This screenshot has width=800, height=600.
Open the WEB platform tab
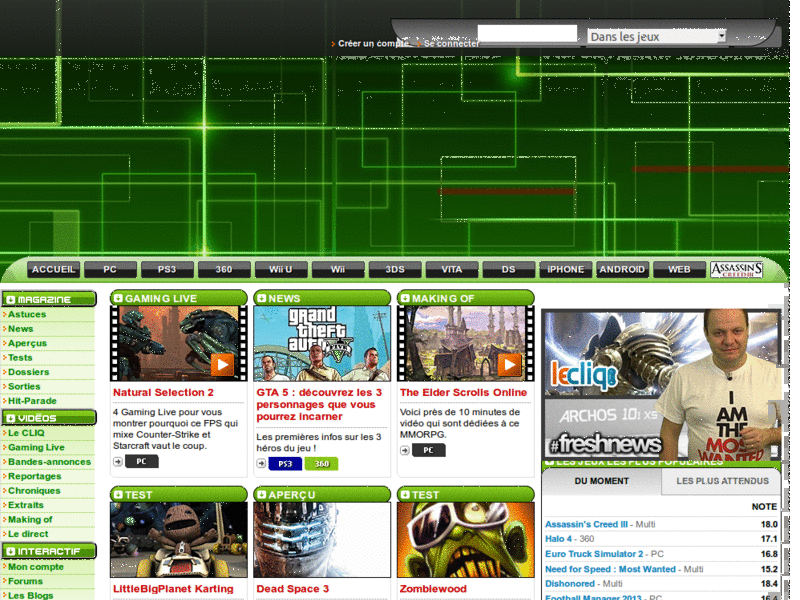(680, 269)
